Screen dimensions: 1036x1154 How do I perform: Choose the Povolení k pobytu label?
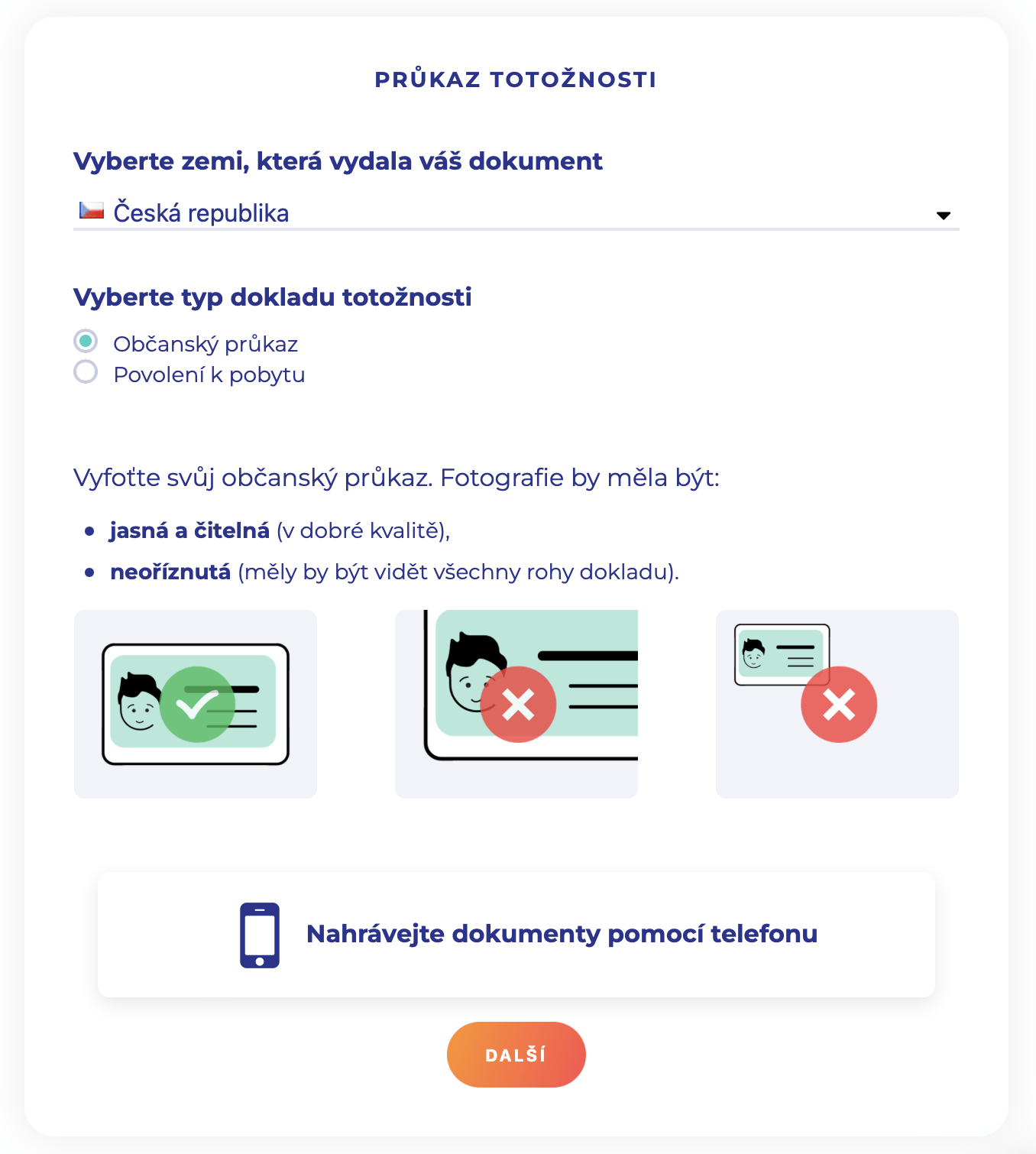209,374
